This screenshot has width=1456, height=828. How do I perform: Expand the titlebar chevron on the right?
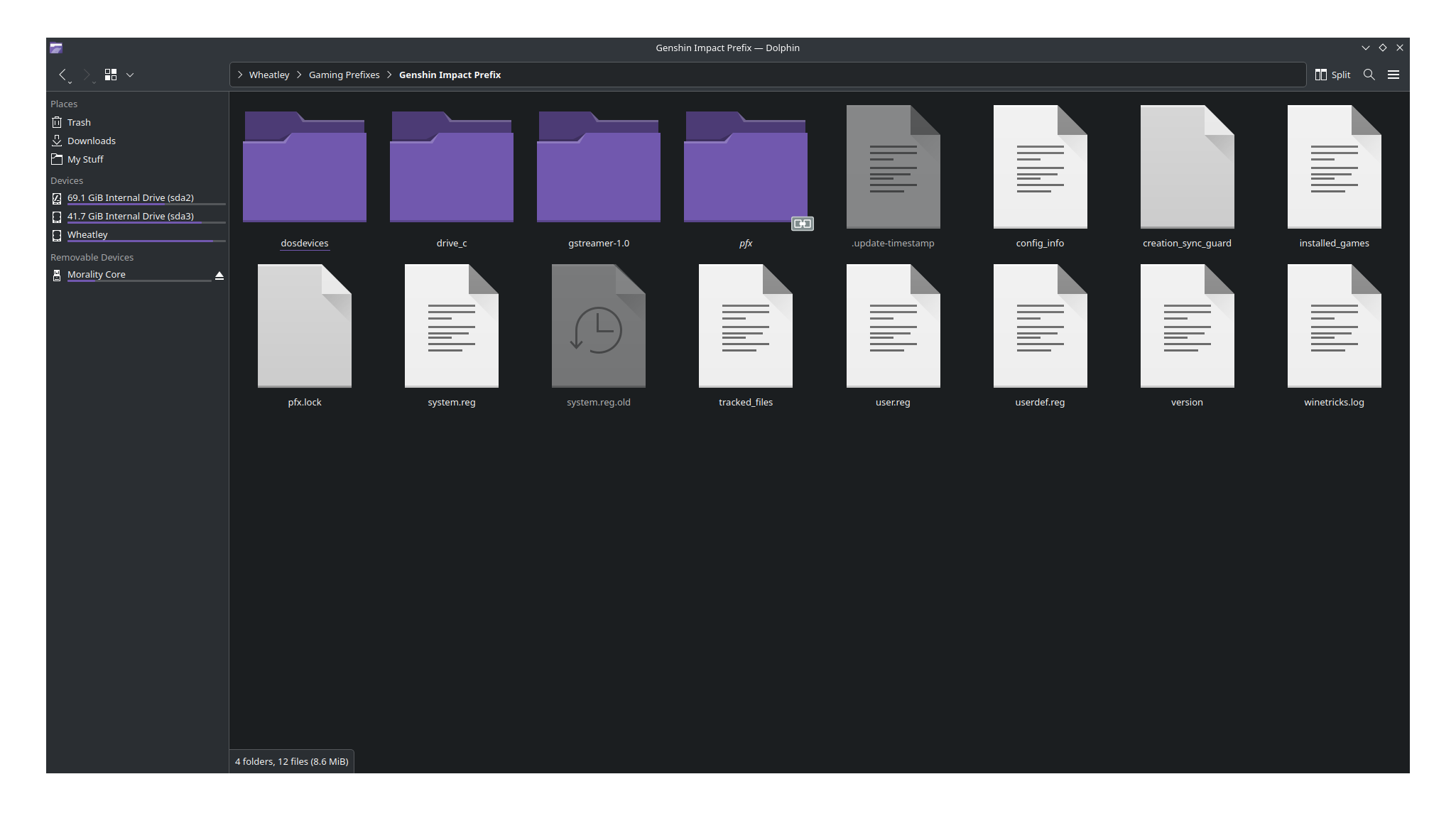tap(1366, 48)
